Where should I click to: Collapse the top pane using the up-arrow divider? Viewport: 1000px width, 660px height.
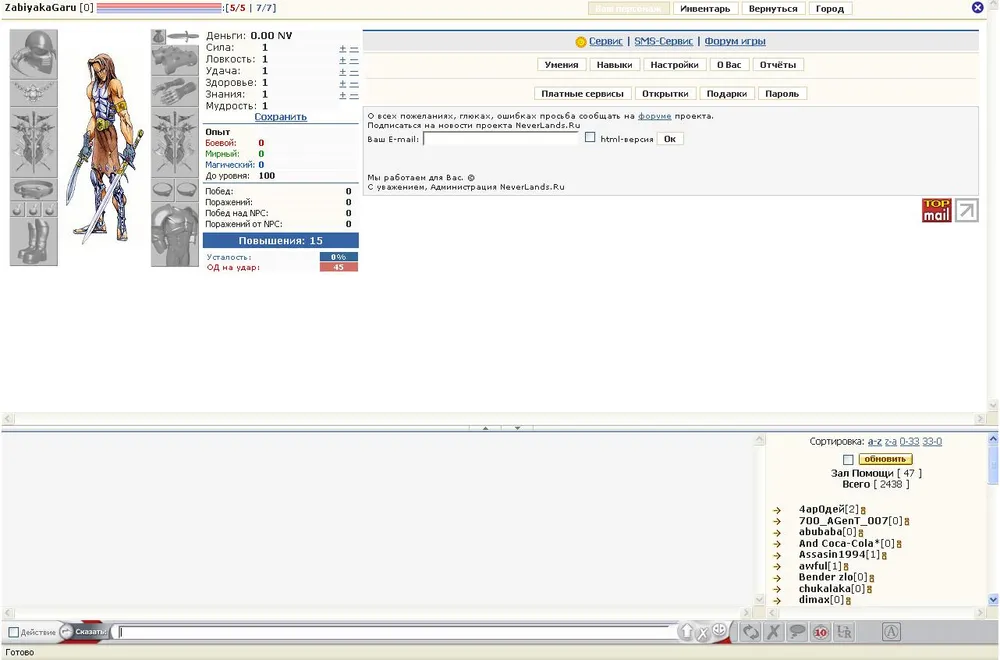click(x=485, y=428)
